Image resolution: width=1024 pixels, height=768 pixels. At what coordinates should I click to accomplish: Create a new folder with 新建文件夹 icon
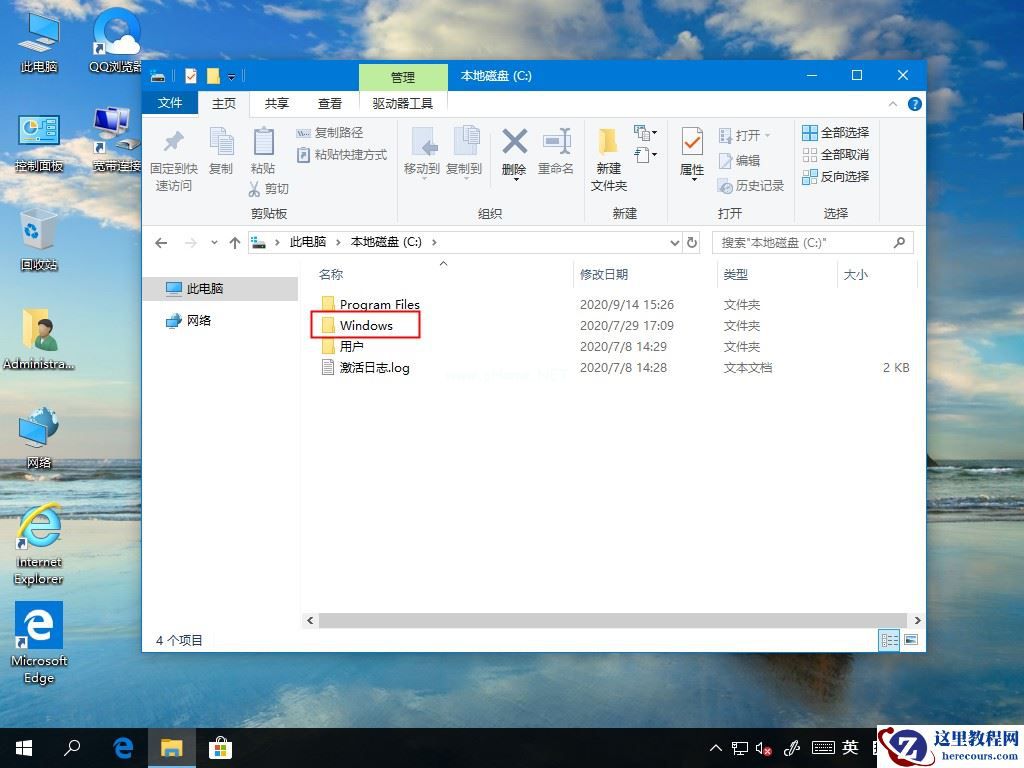[x=608, y=152]
